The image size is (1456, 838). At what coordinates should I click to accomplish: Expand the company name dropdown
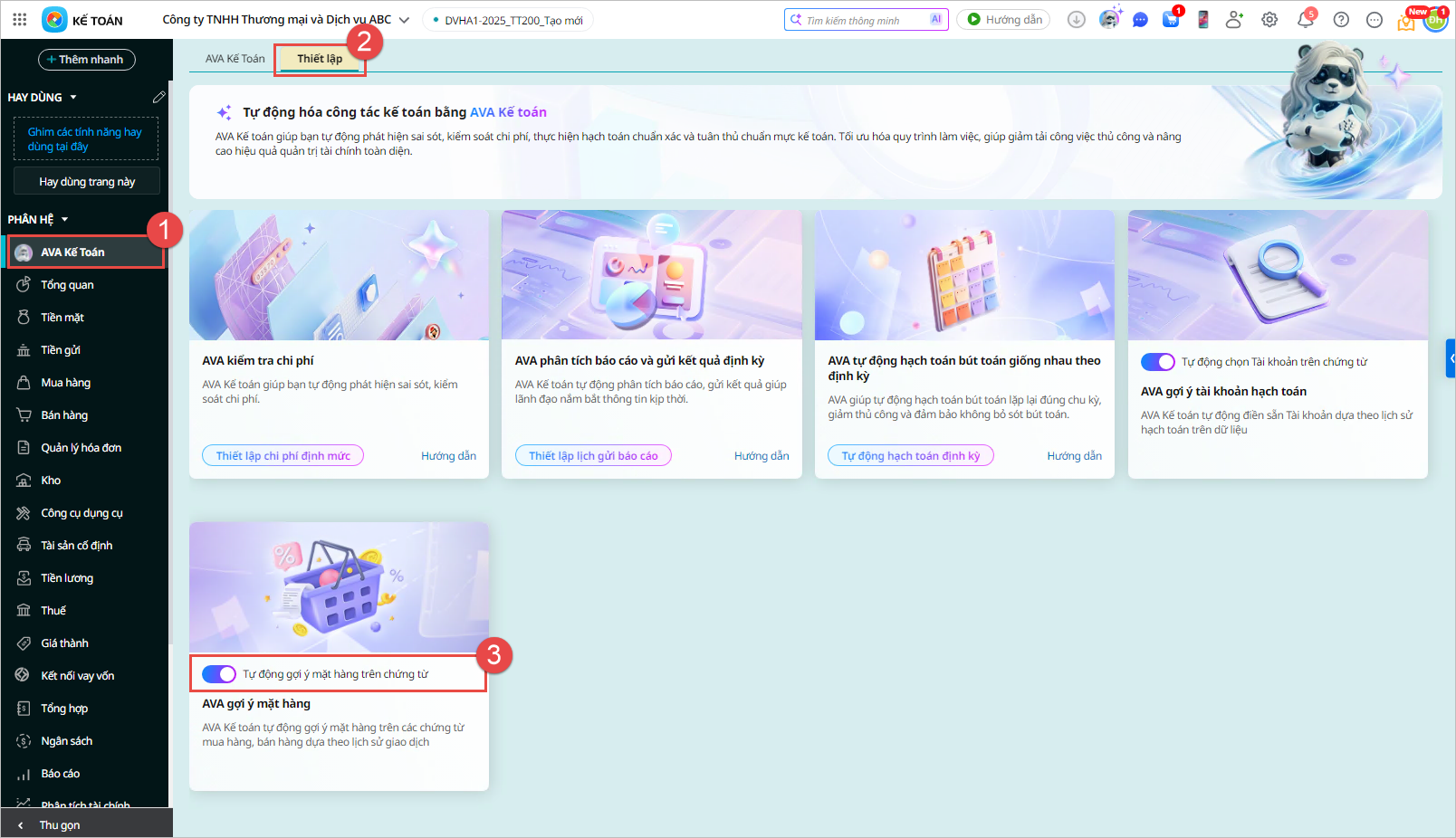[x=404, y=20]
